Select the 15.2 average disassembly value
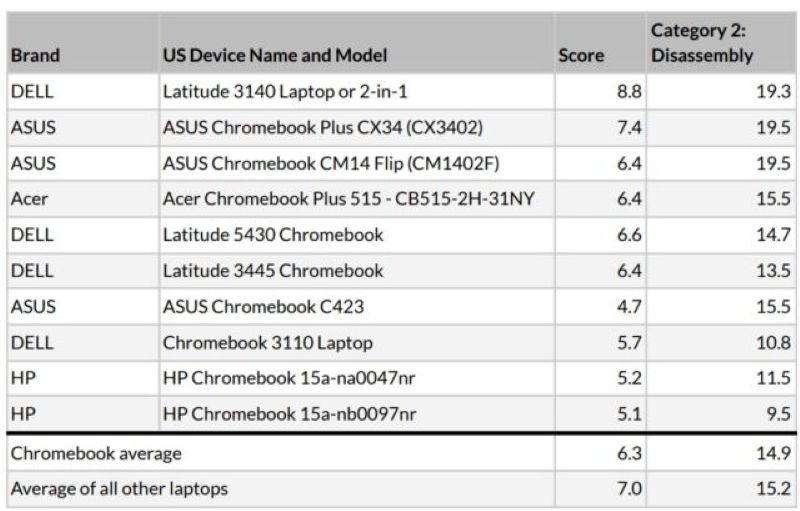800x511 pixels. coord(773,489)
